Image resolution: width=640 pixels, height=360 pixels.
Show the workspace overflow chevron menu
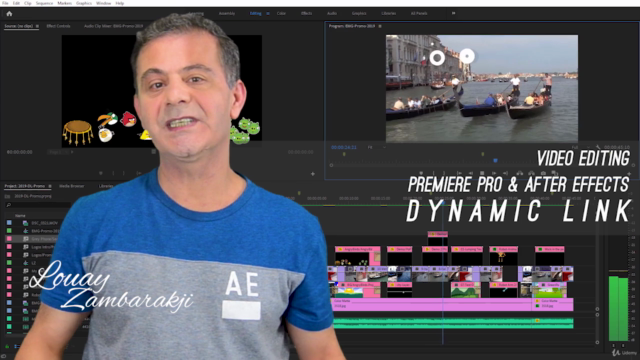click(453, 13)
